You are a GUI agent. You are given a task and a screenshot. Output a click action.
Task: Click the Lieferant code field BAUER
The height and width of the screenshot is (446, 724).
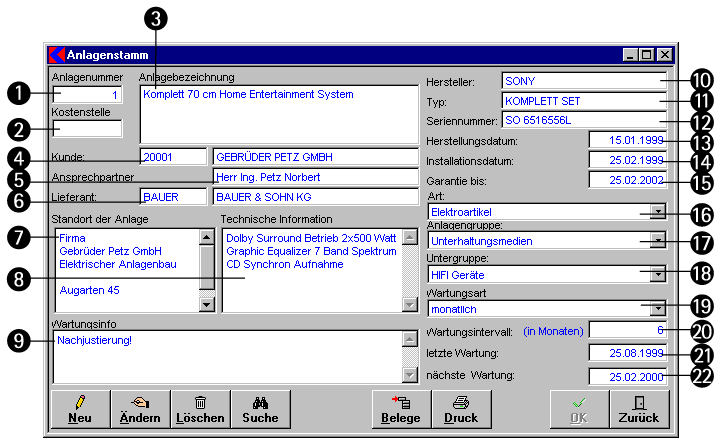click(173, 197)
